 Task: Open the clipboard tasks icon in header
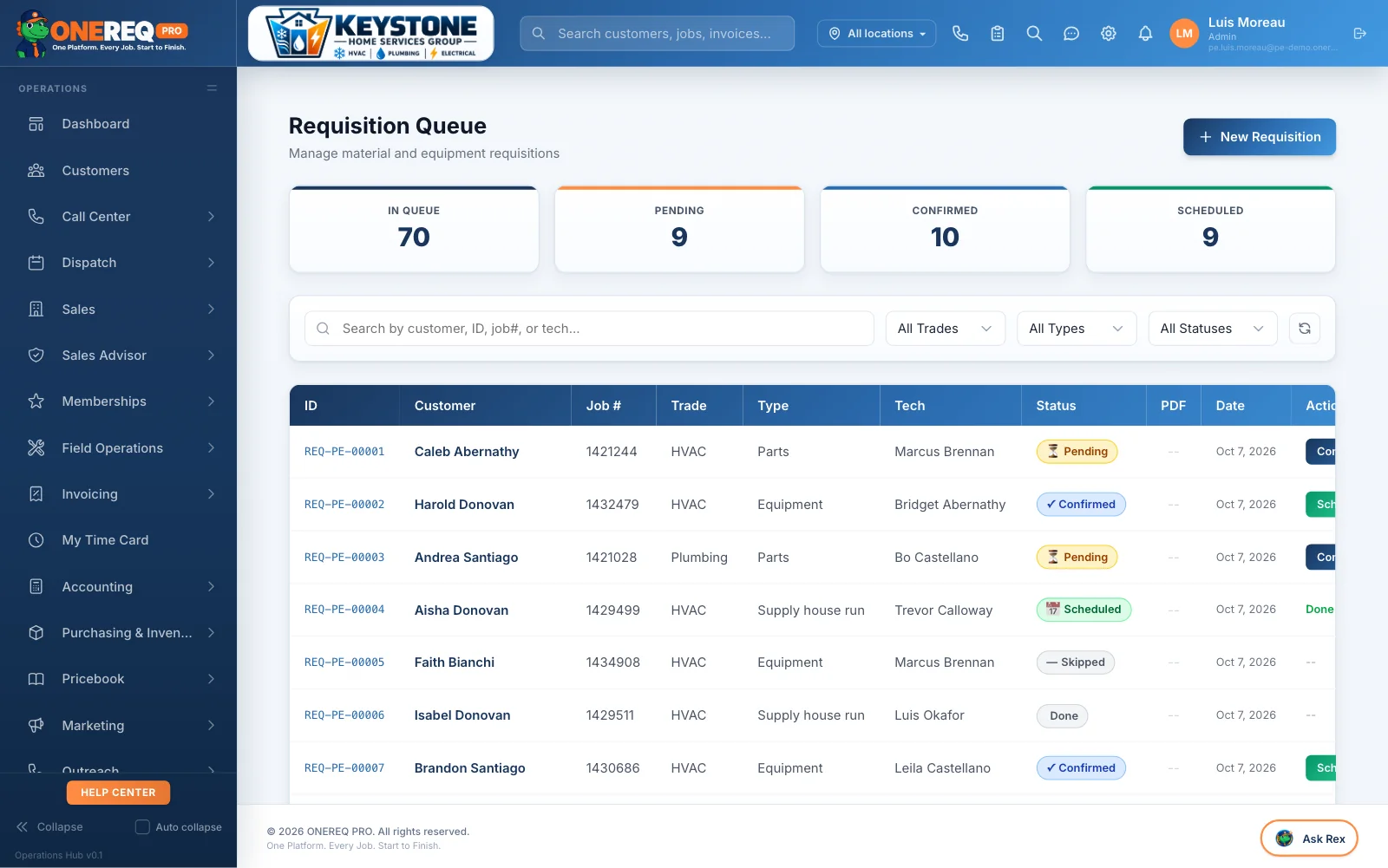[x=998, y=33]
